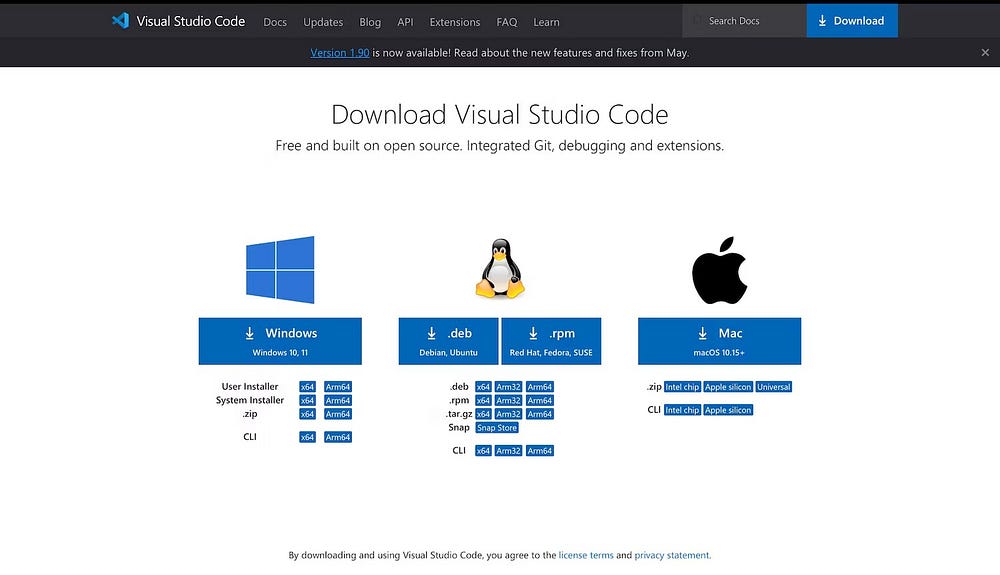Select Arm32 in Linux .tar.gz row
The image size is (1000, 575).
pyautogui.click(x=508, y=414)
